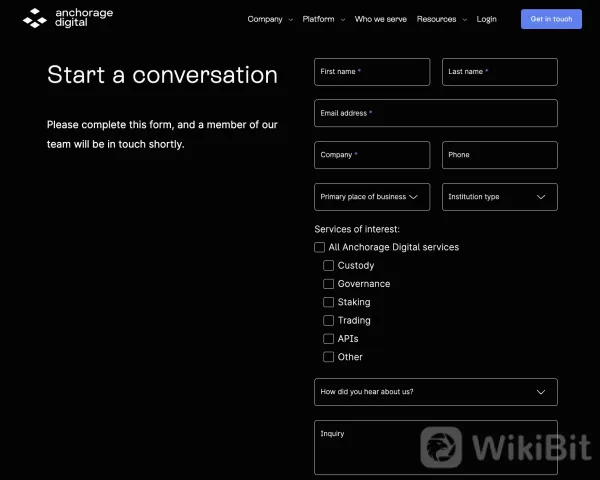The image size is (600, 480).
Task: Select the Email address input
Action: [x=436, y=113]
